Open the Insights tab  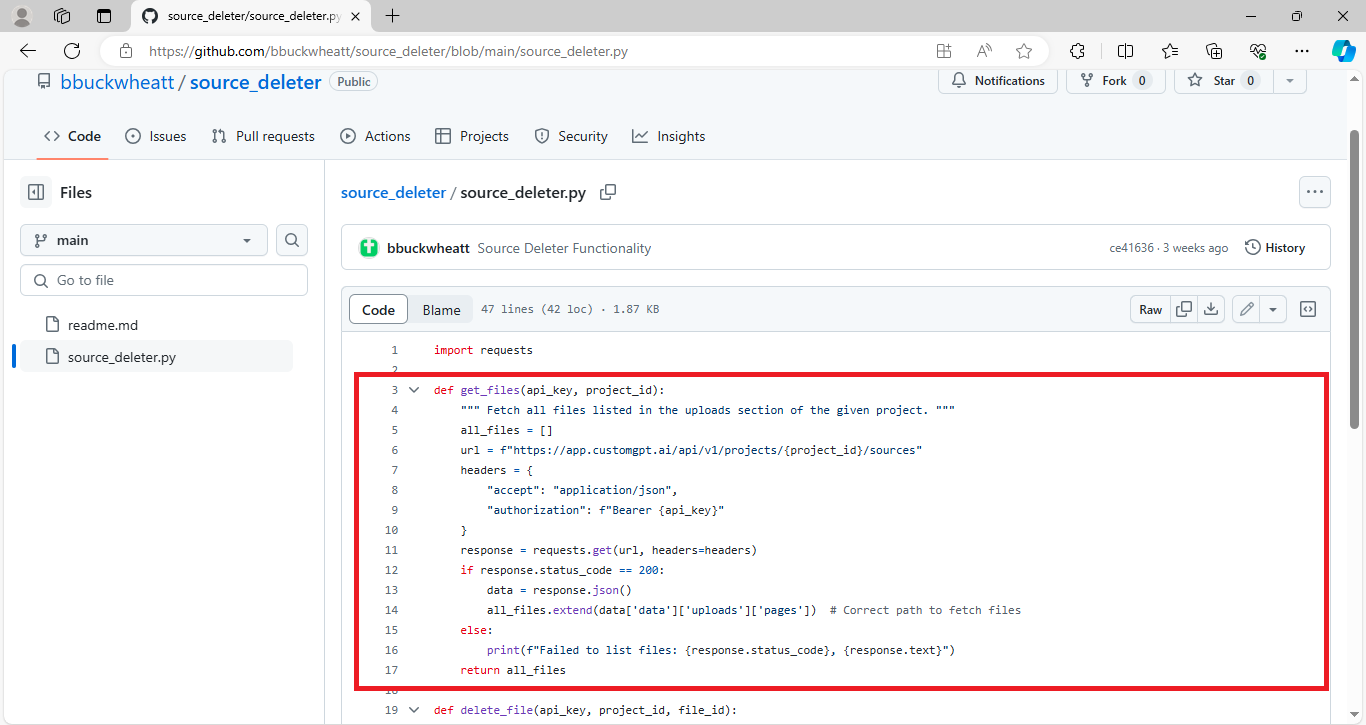tap(668, 136)
